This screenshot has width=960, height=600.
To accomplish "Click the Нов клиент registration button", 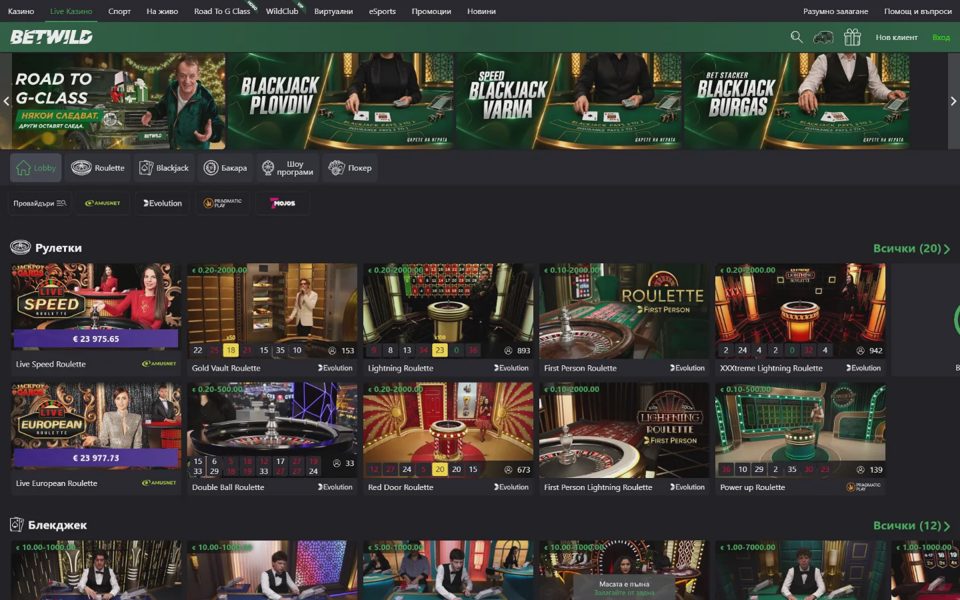I will pos(896,37).
